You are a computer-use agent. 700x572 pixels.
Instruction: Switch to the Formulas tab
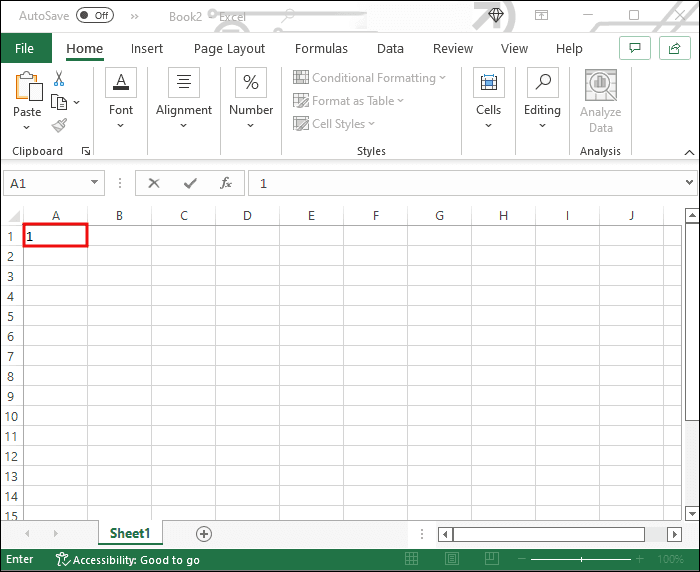321,48
